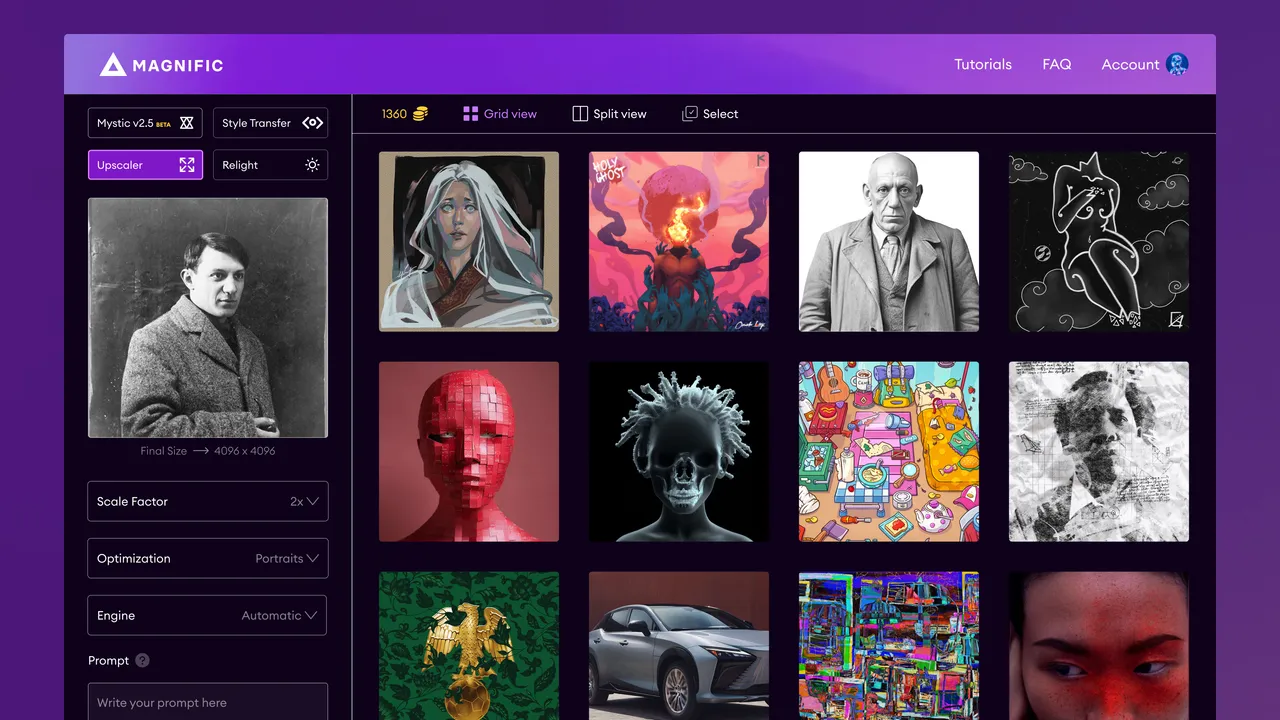Click the Mystic hourglass beta icon
The height and width of the screenshot is (720, 1280).
pos(186,123)
